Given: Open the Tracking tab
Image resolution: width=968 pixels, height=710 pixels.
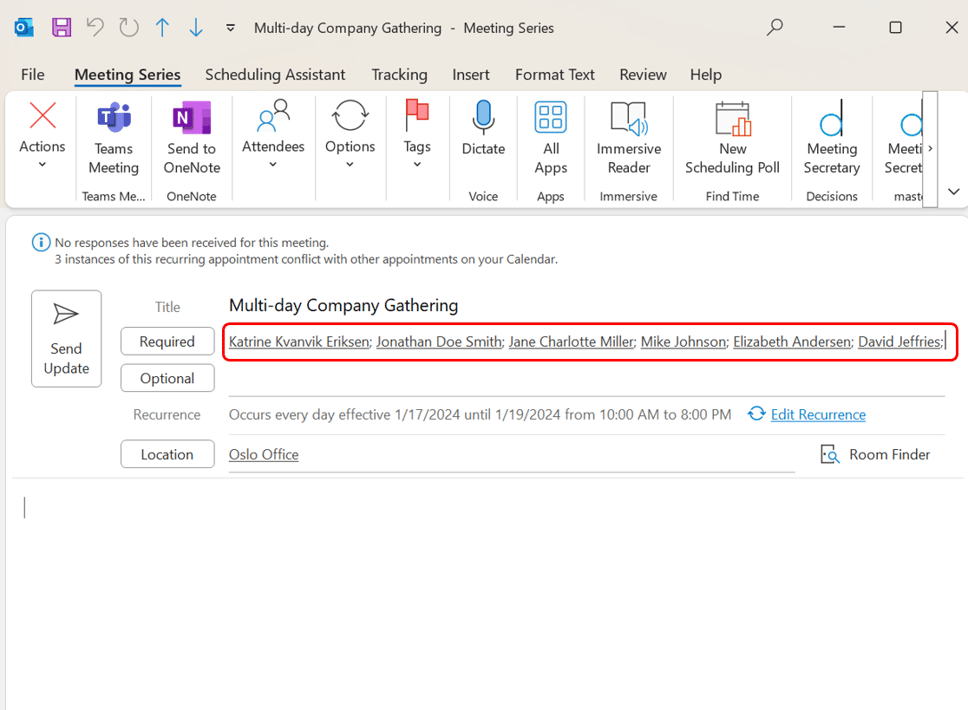Looking at the screenshot, I should 399,74.
